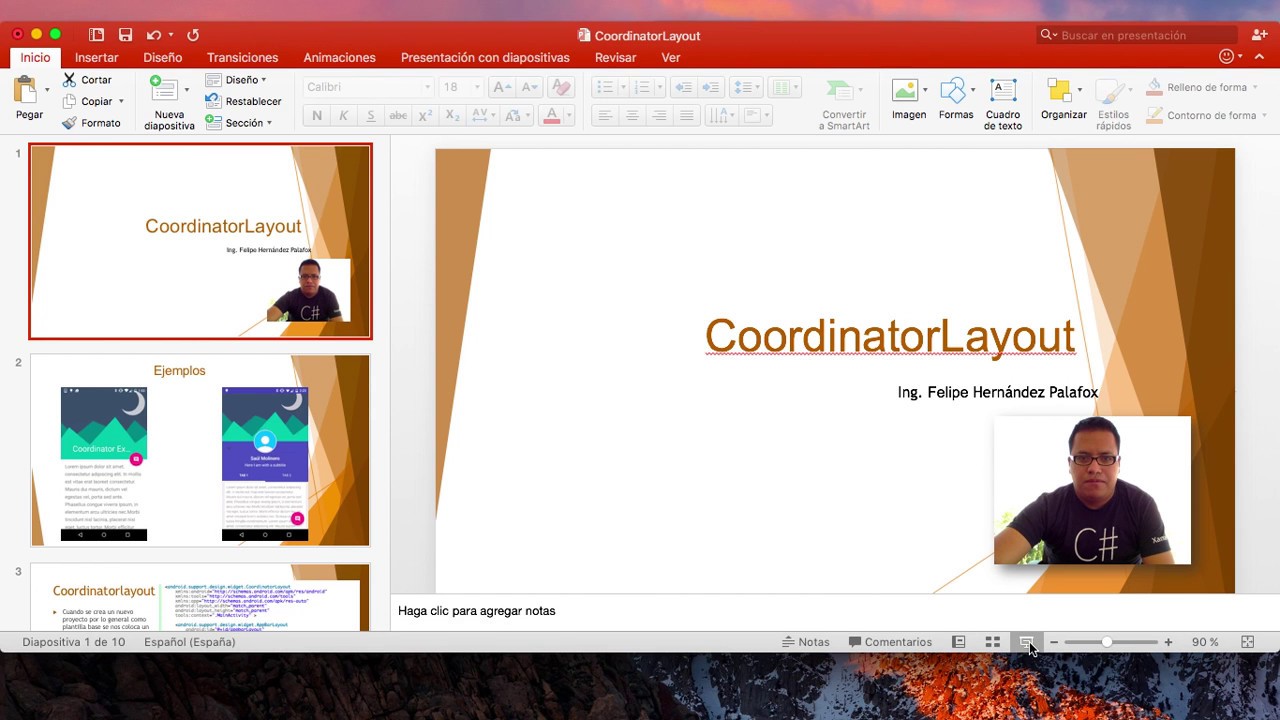Switch to normal view in the status bar
Viewport: 1280px width, 720px height.
(x=958, y=642)
